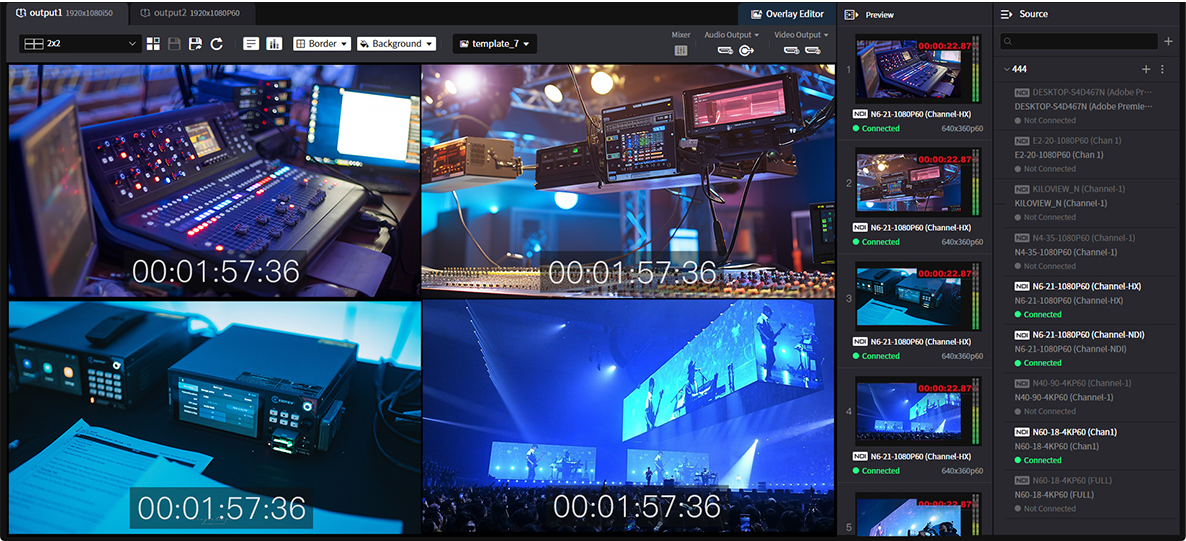1186x541 pixels.
Task: Open the template_7 dropdown
Action: (x=495, y=44)
